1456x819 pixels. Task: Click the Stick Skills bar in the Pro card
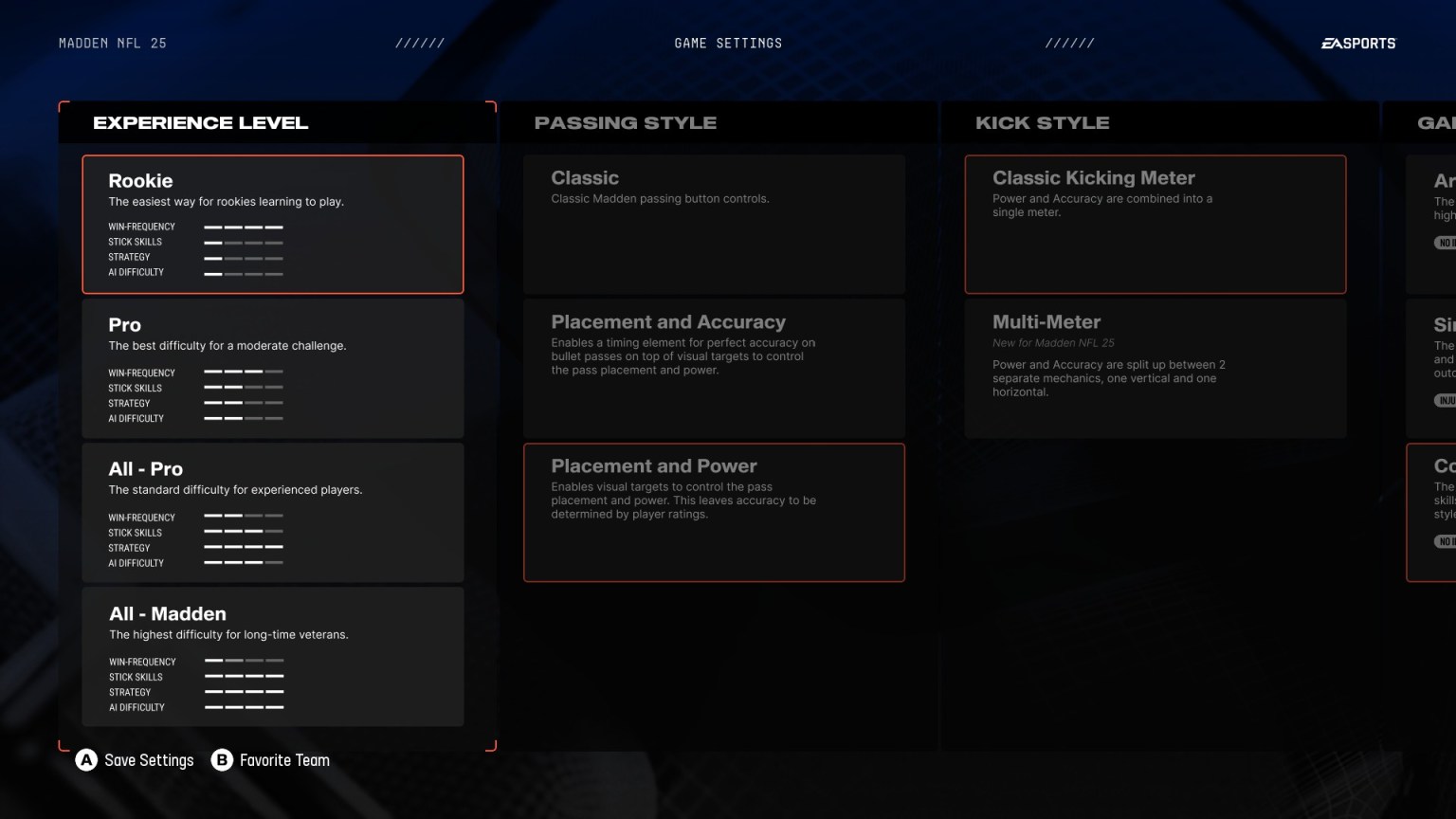click(244, 387)
